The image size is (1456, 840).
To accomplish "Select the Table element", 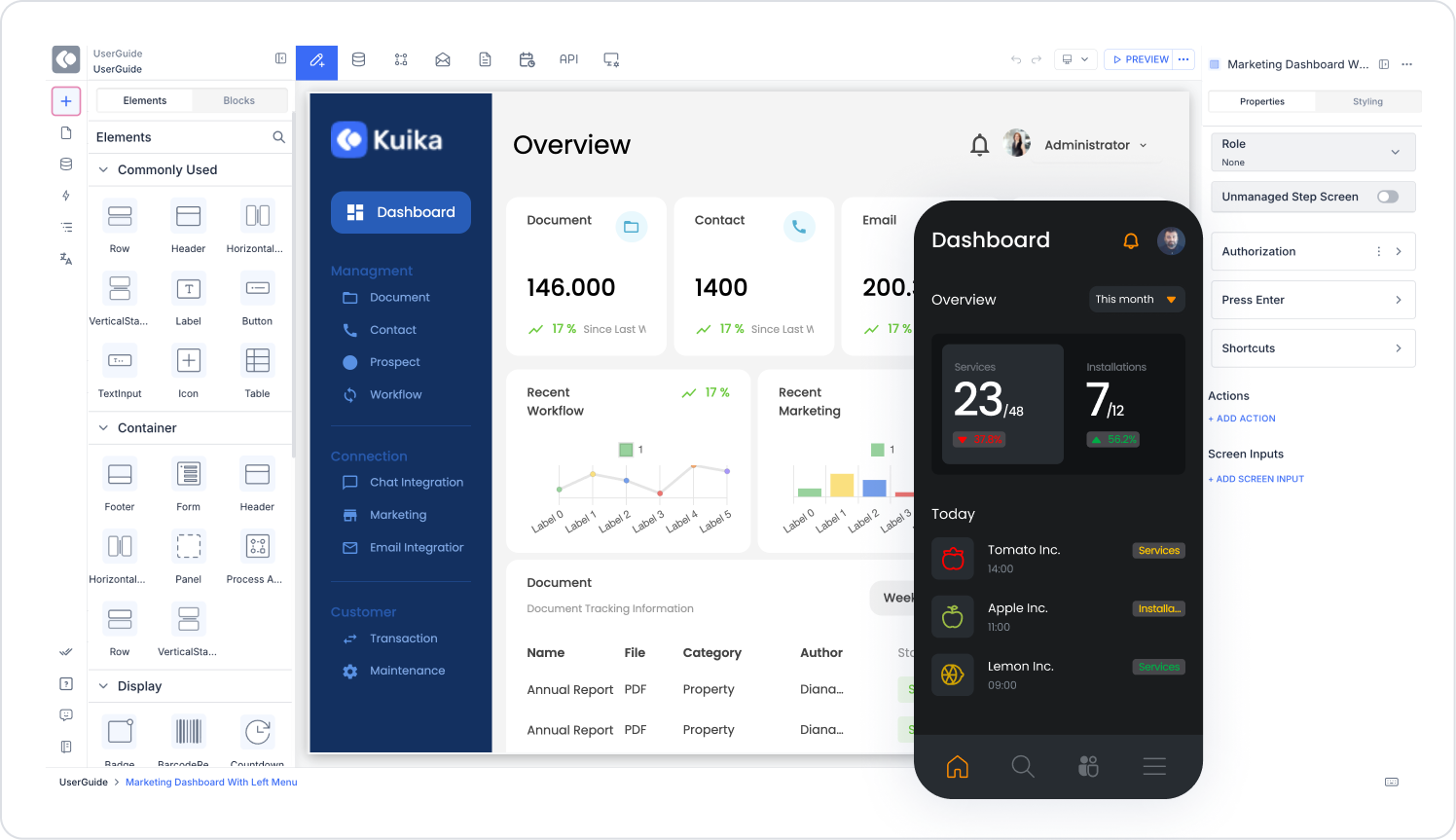I will pos(257,371).
